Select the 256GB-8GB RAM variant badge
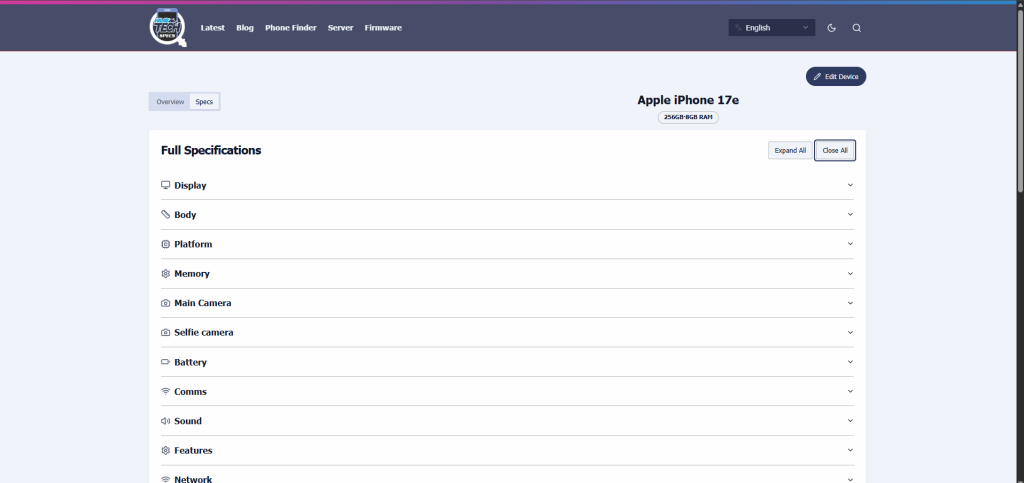Image resolution: width=1024 pixels, height=483 pixels. (688, 117)
